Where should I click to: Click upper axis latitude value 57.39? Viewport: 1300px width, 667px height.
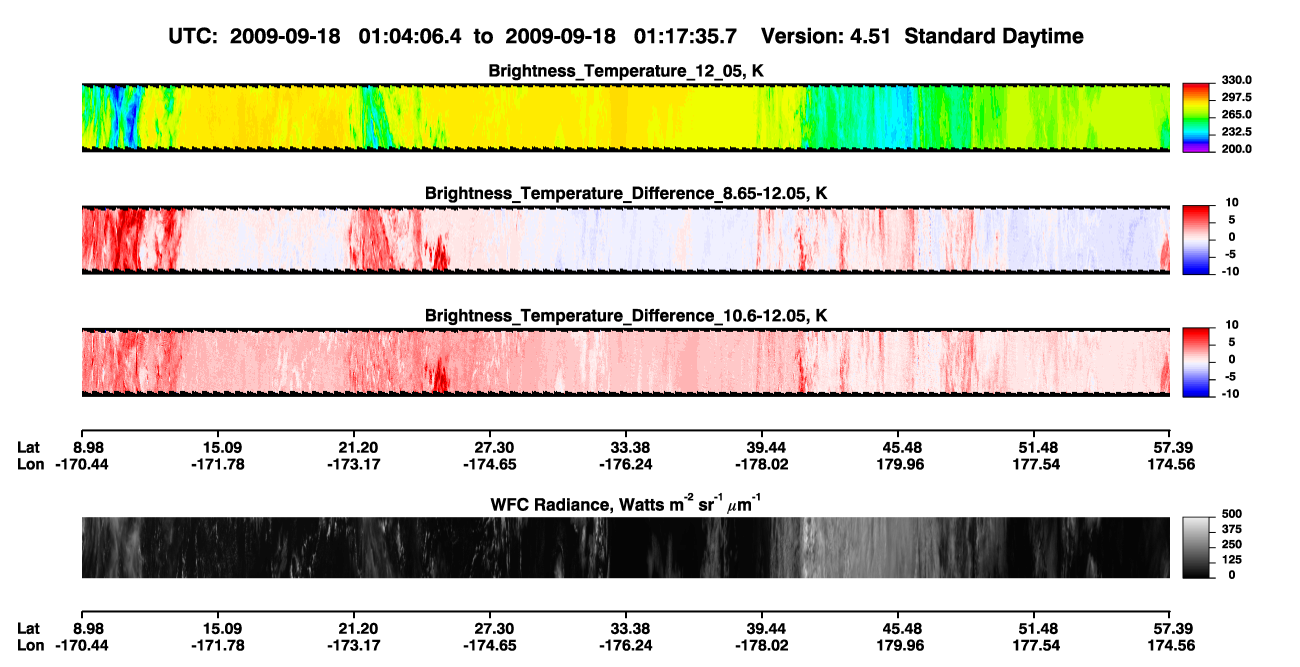click(1172, 447)
